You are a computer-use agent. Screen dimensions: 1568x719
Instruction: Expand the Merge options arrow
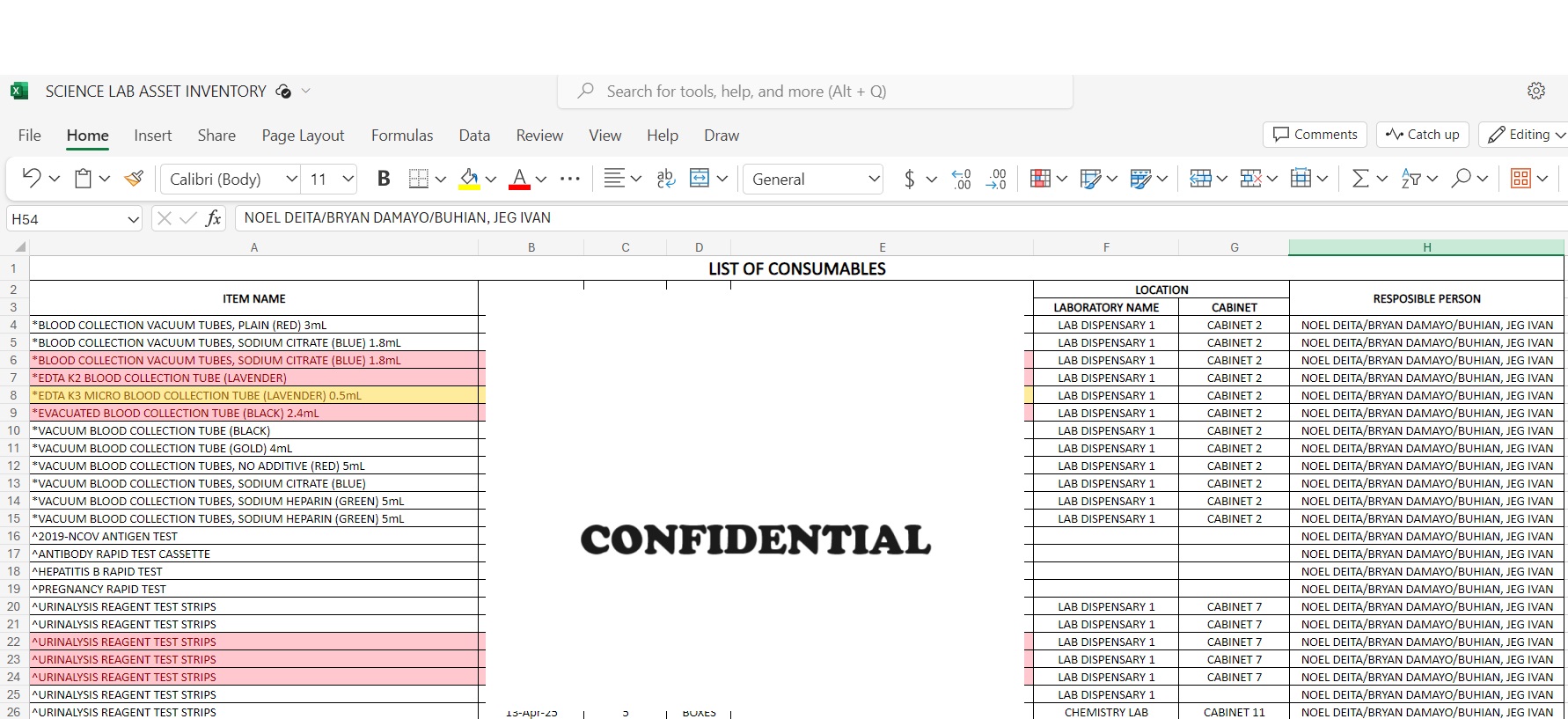pyautogui.click(x=722, y=179)
